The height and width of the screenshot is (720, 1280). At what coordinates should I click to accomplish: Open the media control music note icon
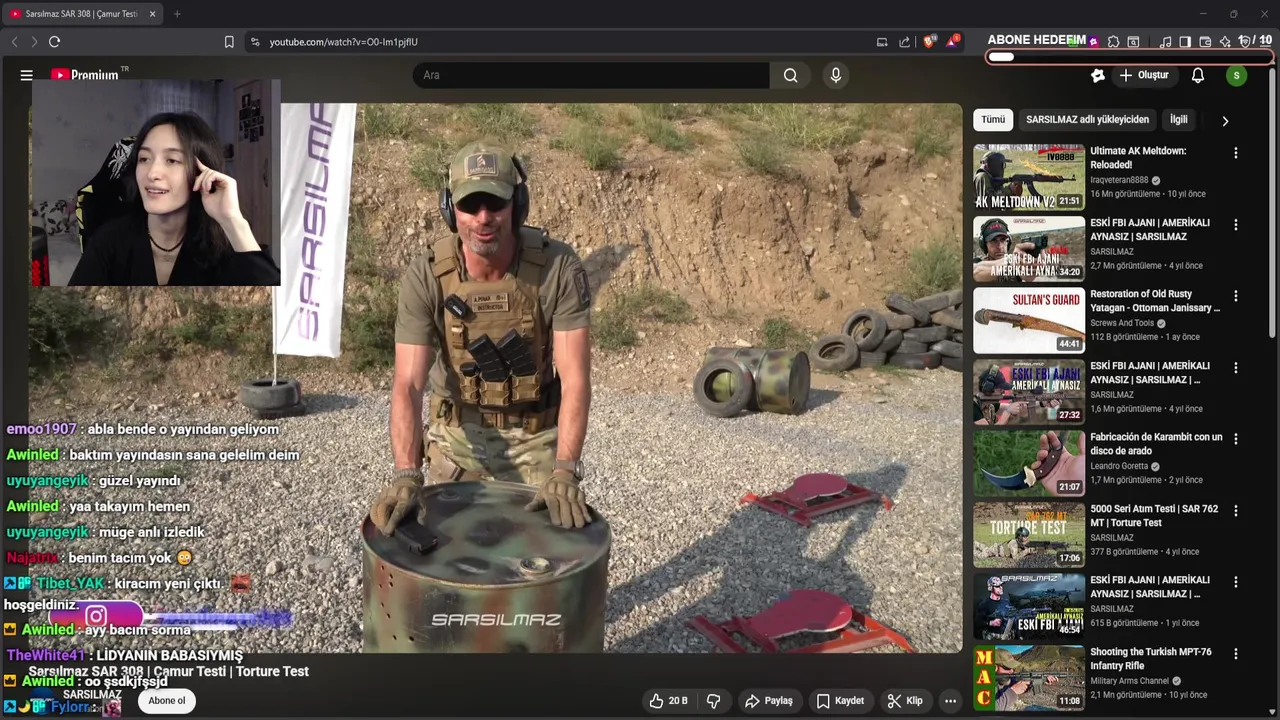(x=1165, y=42)
